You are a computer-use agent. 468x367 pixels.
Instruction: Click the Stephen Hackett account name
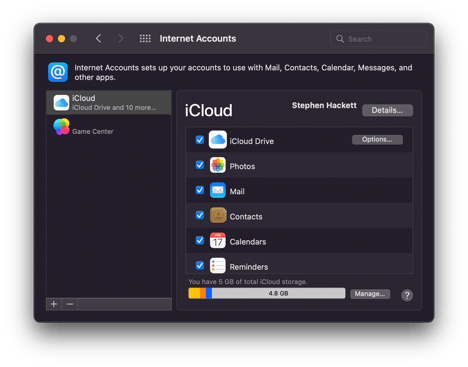(x=324, y=106)
